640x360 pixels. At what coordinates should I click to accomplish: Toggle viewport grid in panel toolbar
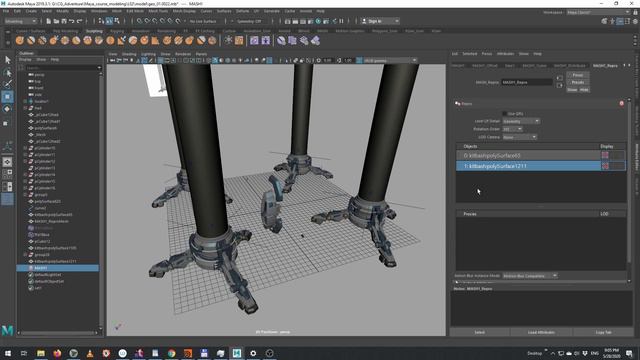point(160,60)
